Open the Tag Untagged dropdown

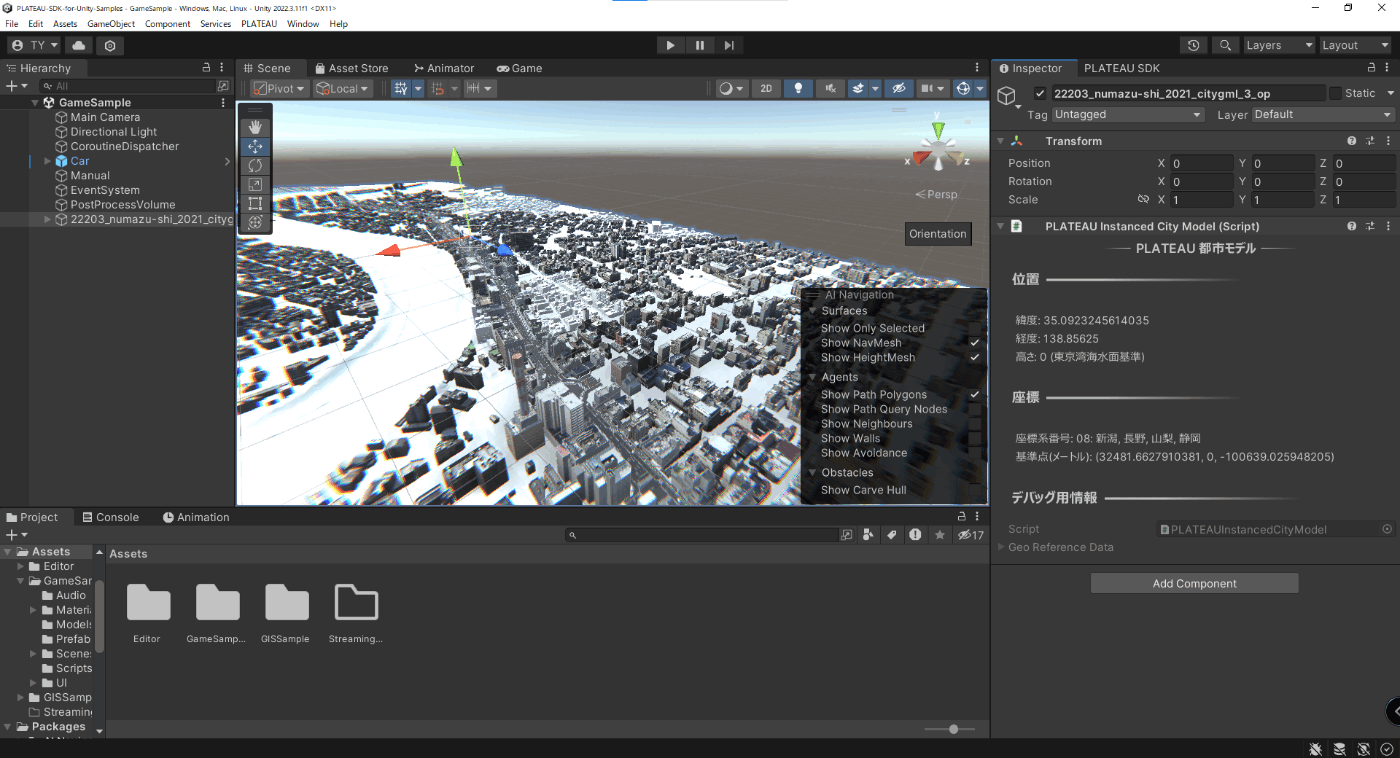click(1128, 114)
